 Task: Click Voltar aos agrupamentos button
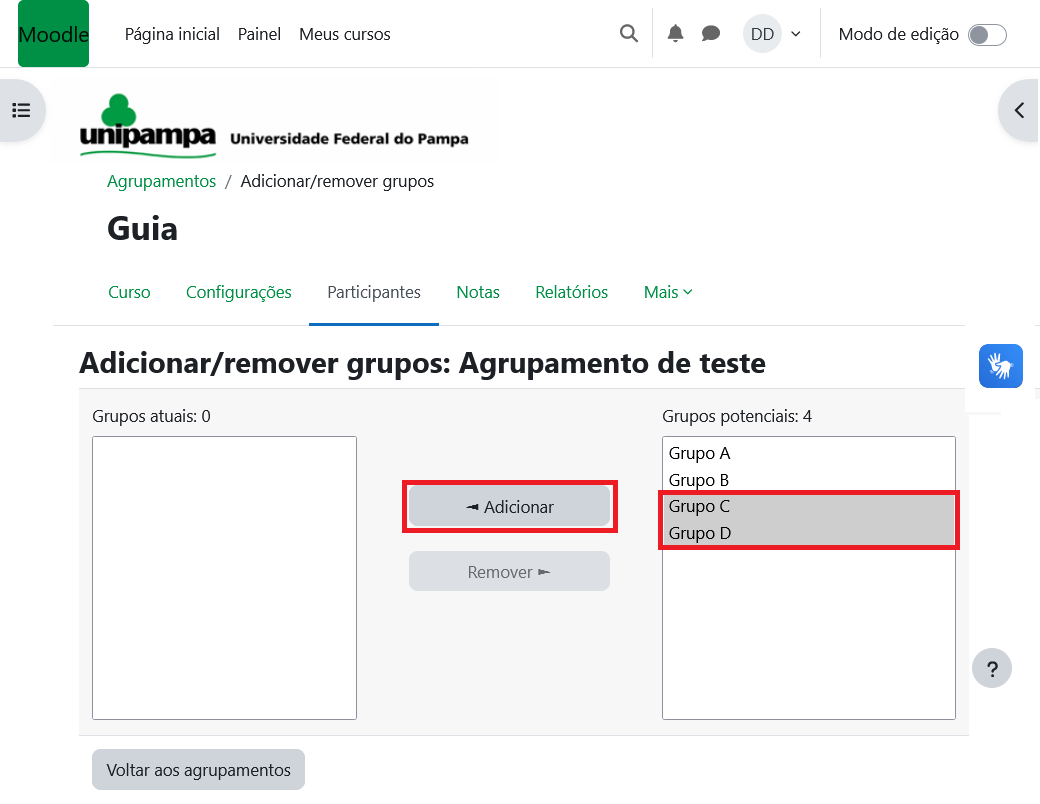(198, 770)
